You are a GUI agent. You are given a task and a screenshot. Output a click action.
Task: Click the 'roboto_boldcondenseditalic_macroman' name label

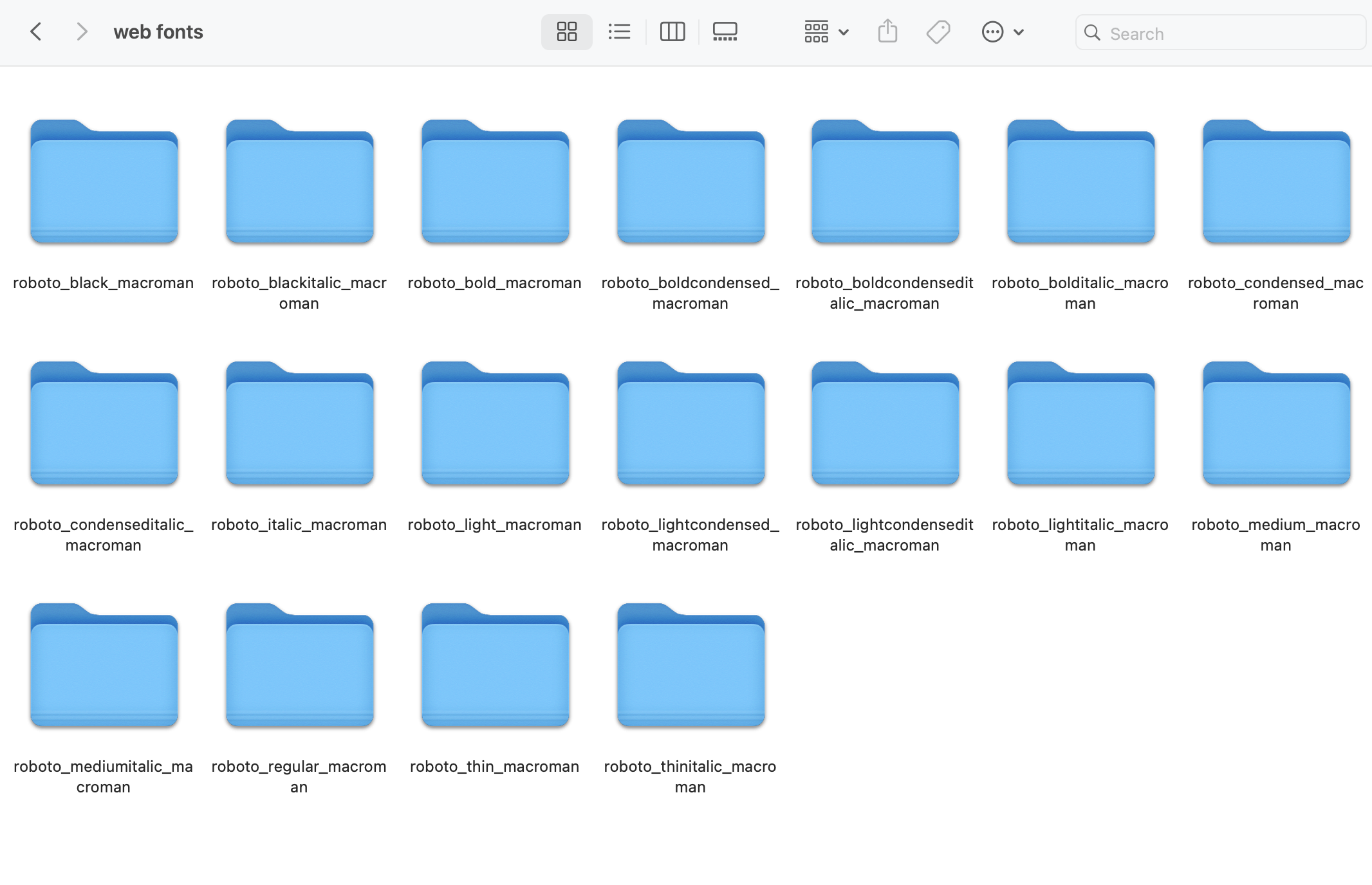pyautogui.click(x=884, y=293)
